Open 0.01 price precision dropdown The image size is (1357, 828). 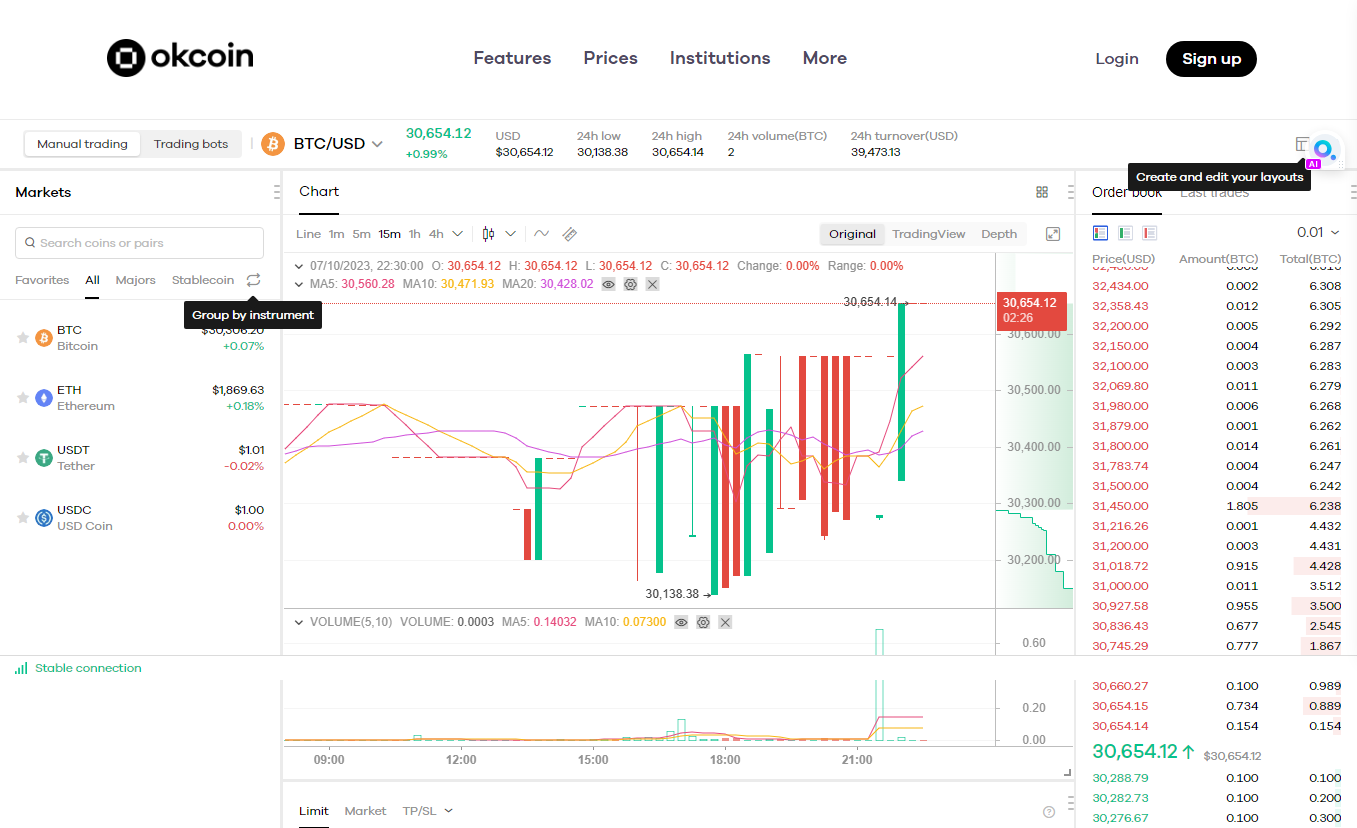click(x=1318, y=232)
